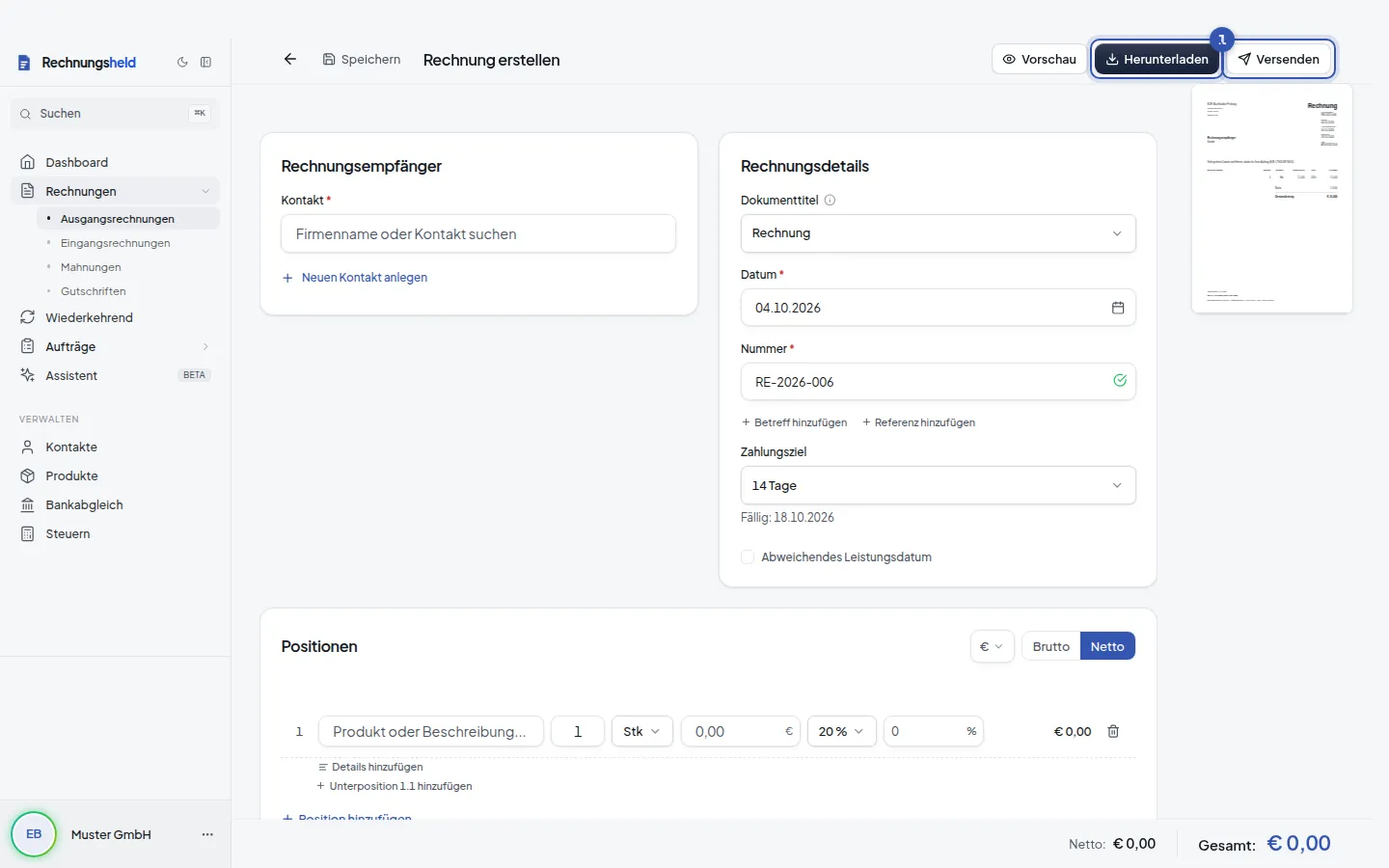The height and width of the screenshot is (868, 1389).
Task: Open Steuern in the sidebar
Action: click(x=115, y=533)
